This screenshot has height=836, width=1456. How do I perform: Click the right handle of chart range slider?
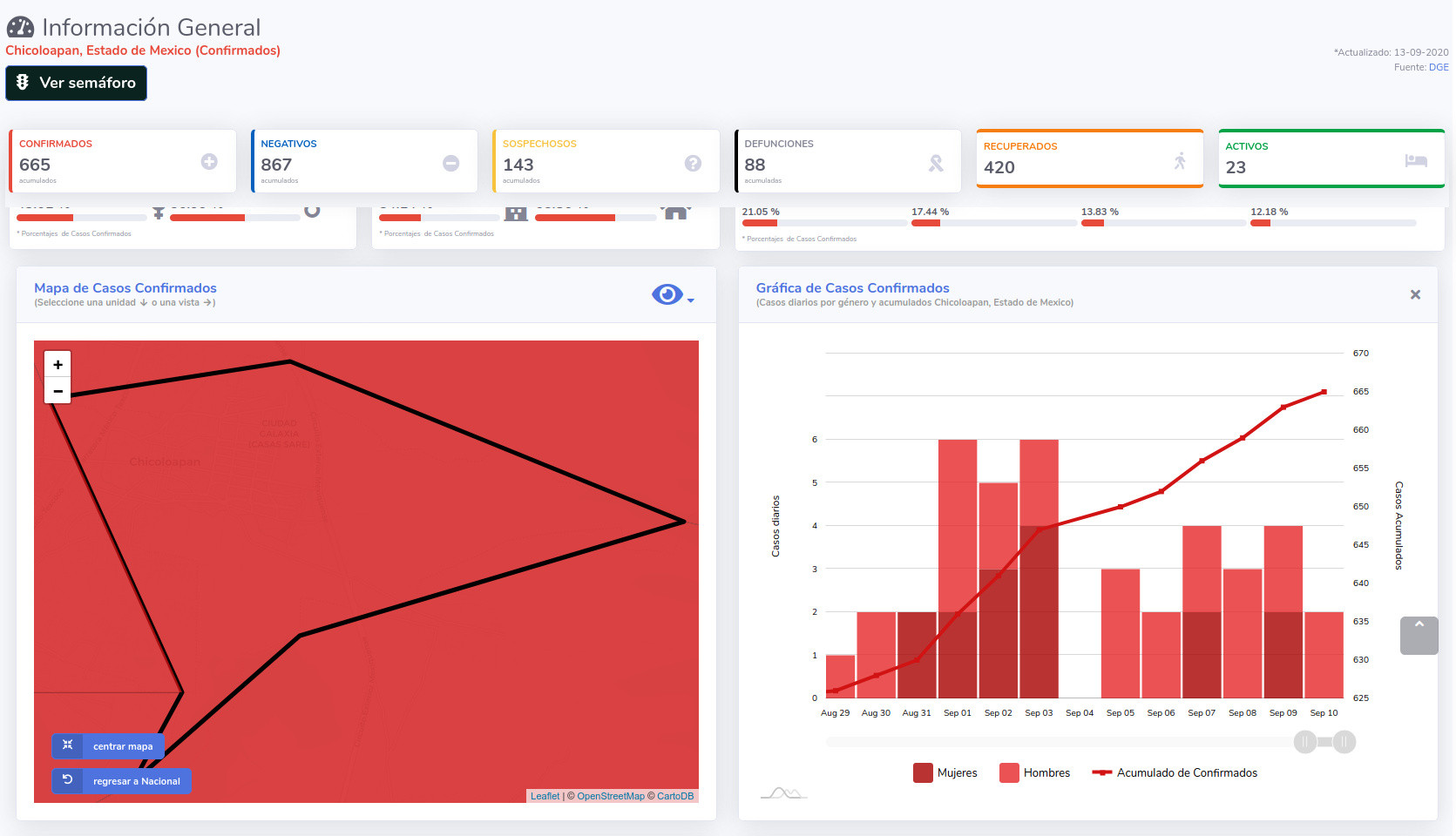[x=1344, y=742]
